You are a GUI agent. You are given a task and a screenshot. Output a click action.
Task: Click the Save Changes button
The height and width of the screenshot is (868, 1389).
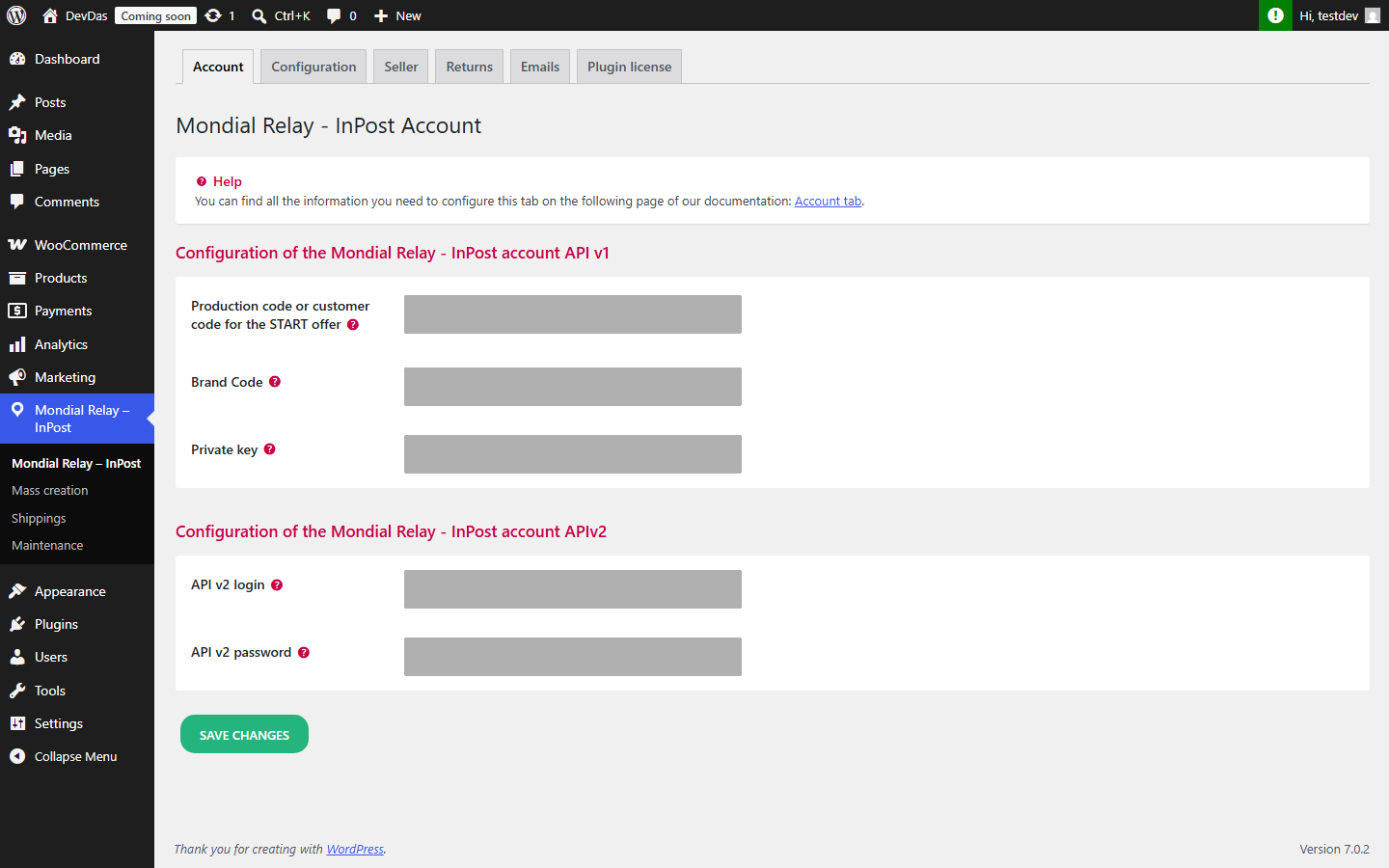click(244, 734)
